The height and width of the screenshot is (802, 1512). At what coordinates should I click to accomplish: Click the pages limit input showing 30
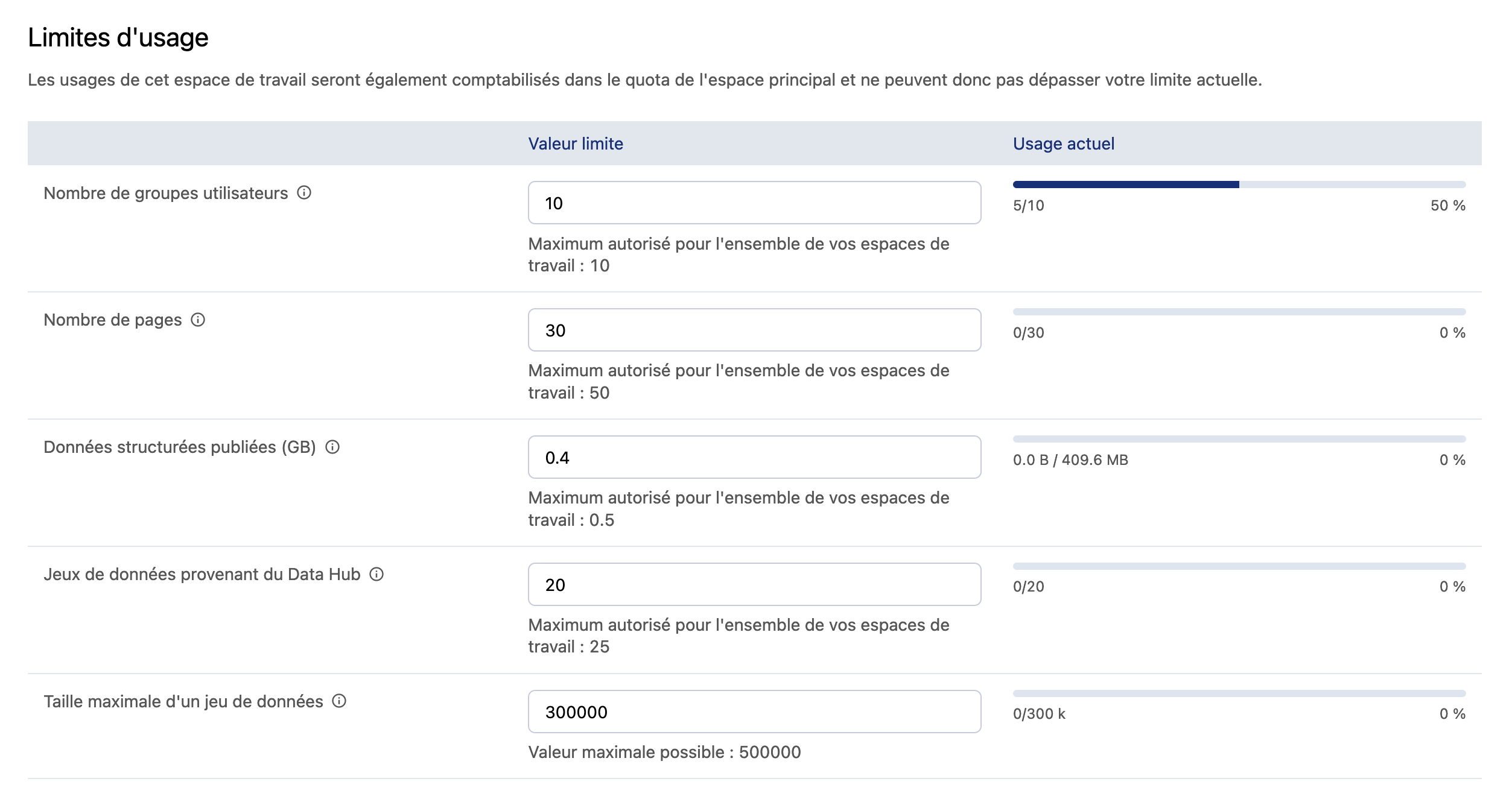pyautogui.click(x=754, y=330)
